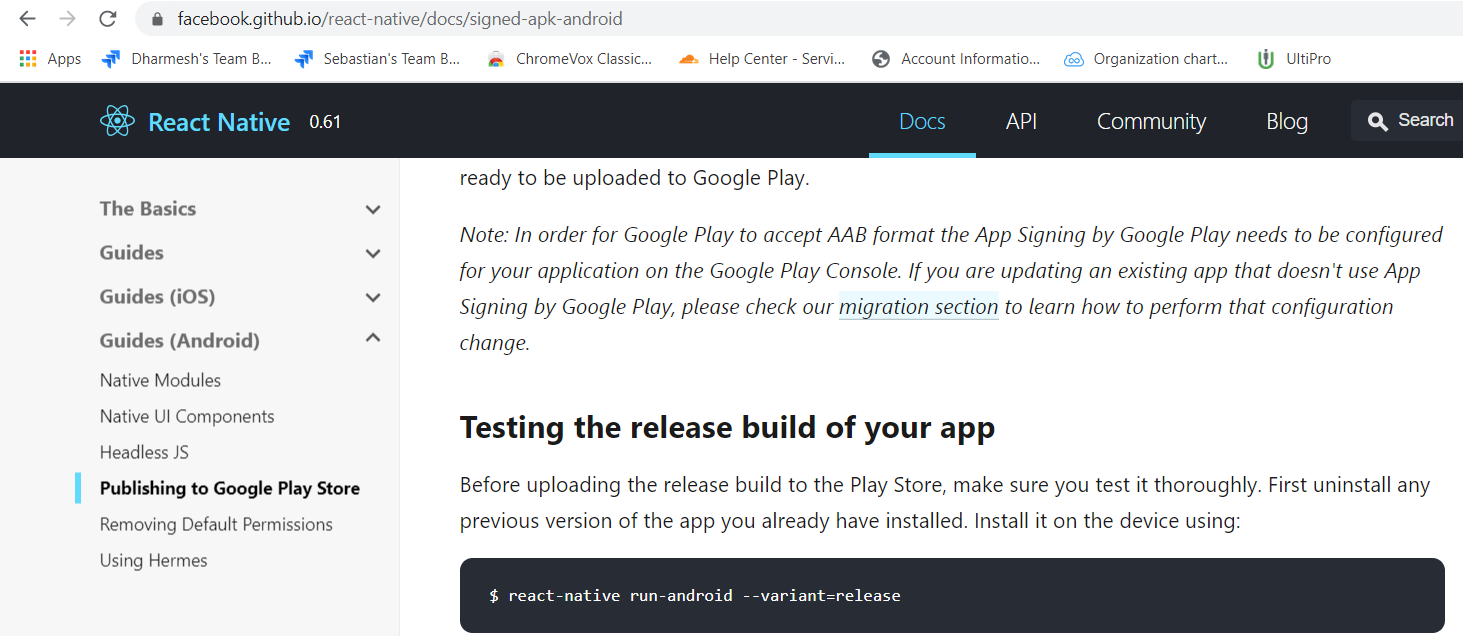Open the ChromeVox Classic bookmark
1463x636 pixels.
pos(570,58)
